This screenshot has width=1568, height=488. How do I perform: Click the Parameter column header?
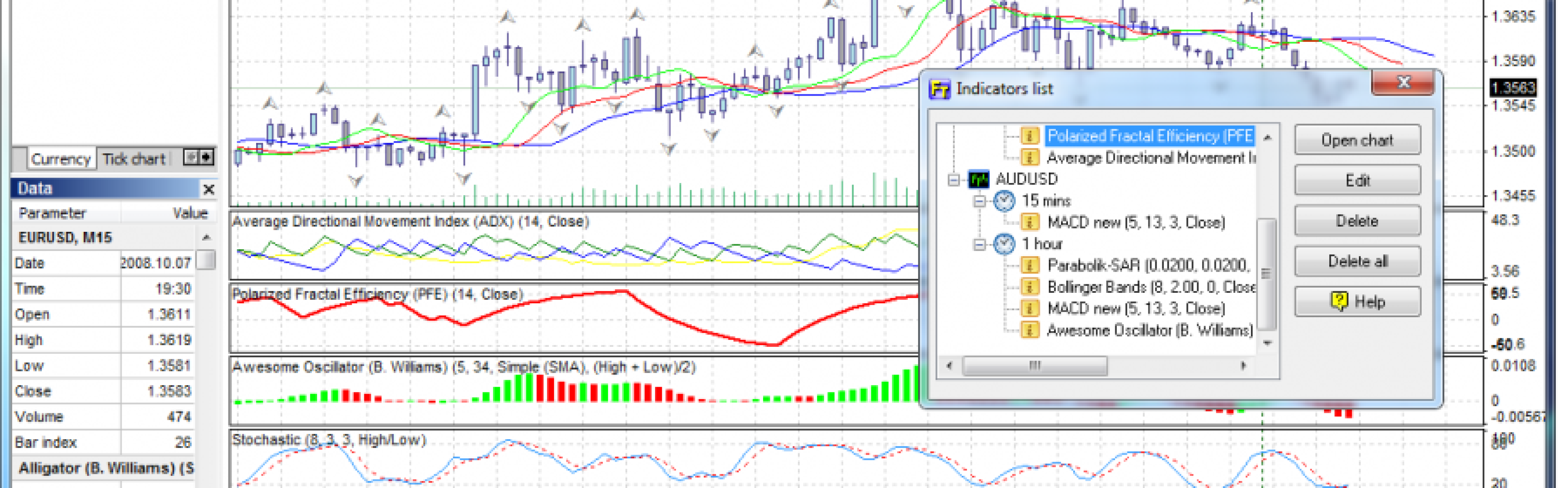[66, 213]
